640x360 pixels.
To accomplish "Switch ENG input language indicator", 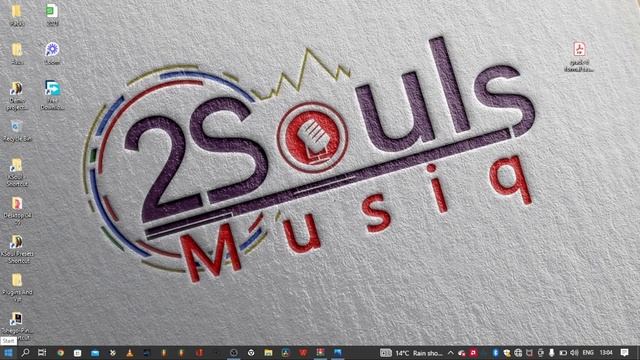I will pos(588,353).
